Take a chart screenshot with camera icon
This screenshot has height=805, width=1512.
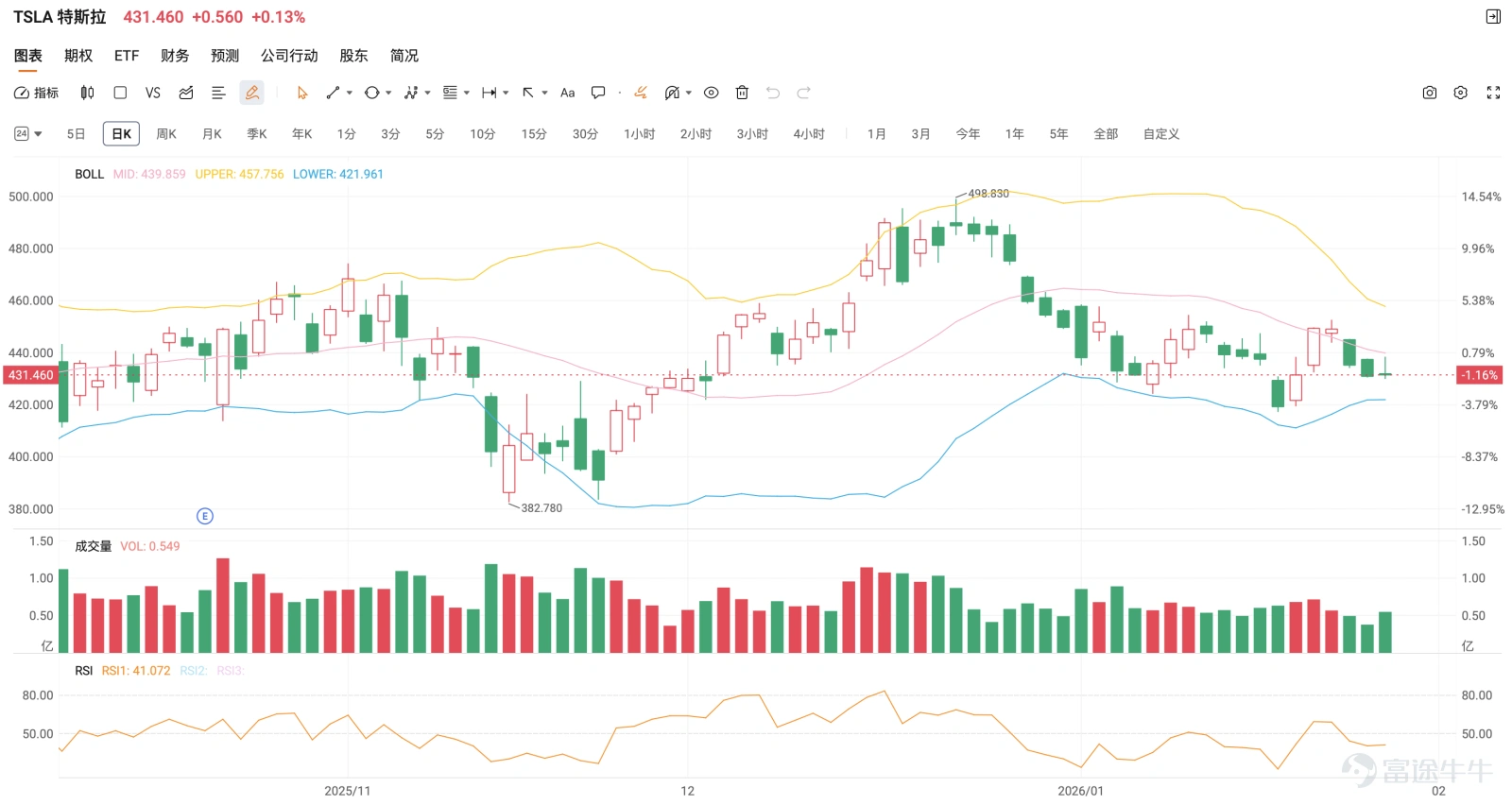[1430, 93]
